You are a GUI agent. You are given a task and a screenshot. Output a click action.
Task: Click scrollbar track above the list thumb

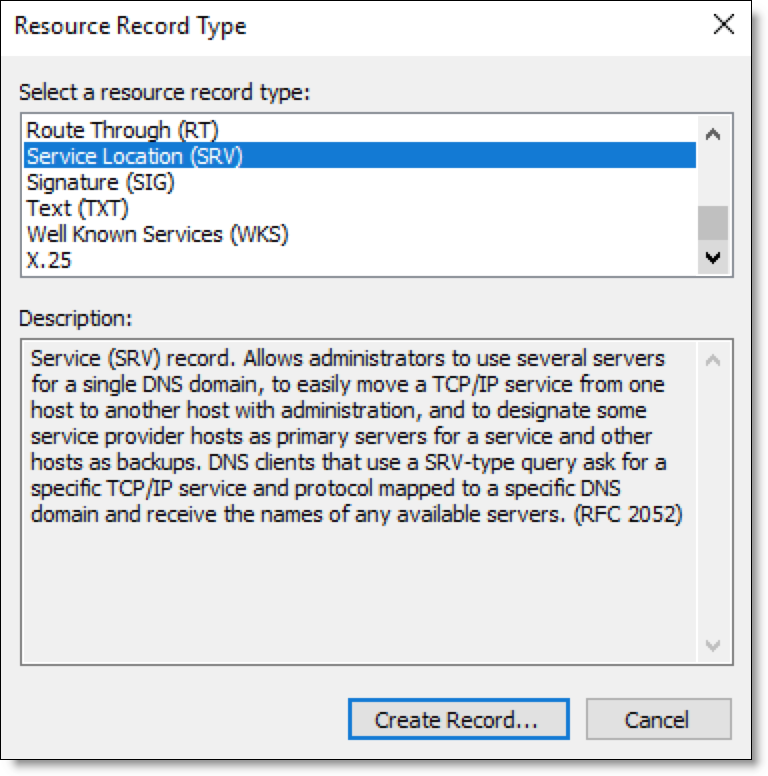click(x=713, y=178)
